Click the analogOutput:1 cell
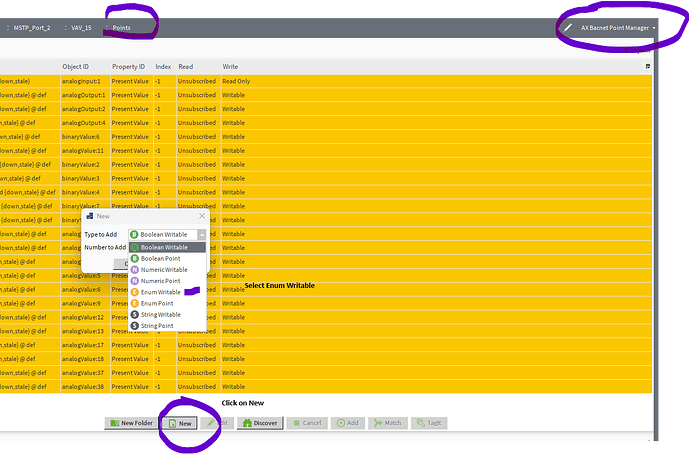This screenshot has height=454, width=690. coord(84,95)
